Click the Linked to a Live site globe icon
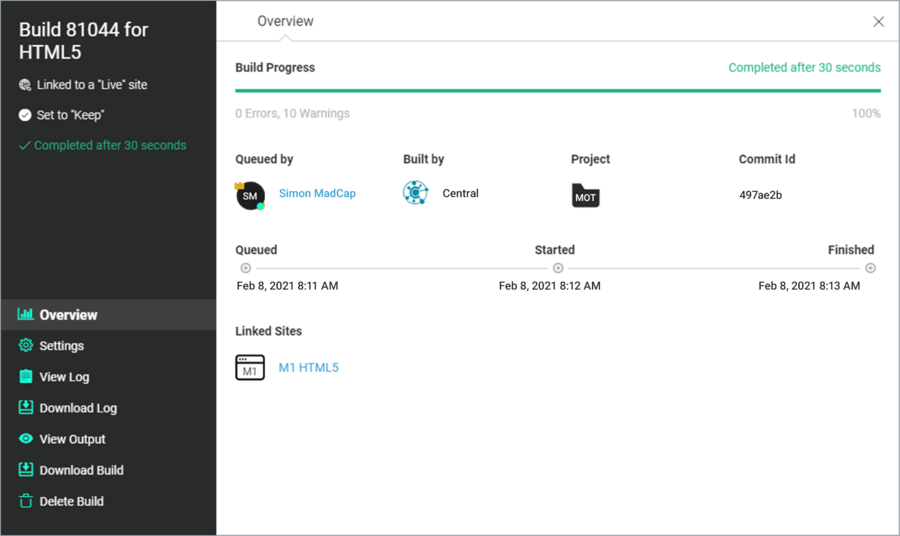The height and width of the screenshot is (536, 900). click(25, 85)
